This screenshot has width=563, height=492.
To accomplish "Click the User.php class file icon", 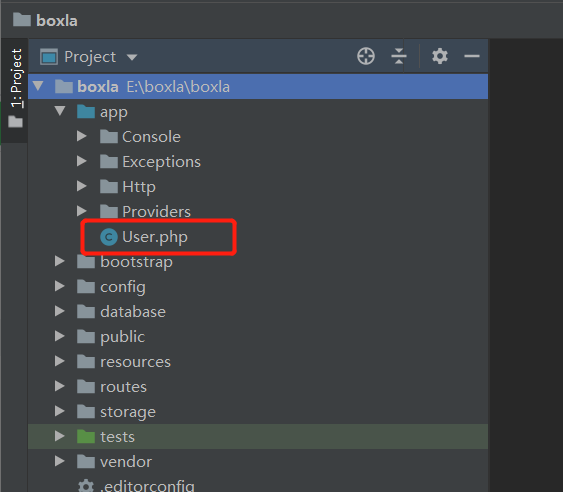I will tap(109, 237).
